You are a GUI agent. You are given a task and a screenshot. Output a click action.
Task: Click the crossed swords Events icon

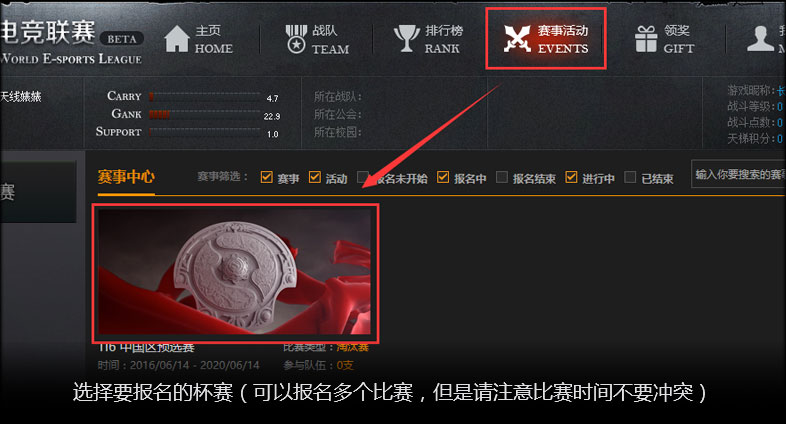click(517, 39)
